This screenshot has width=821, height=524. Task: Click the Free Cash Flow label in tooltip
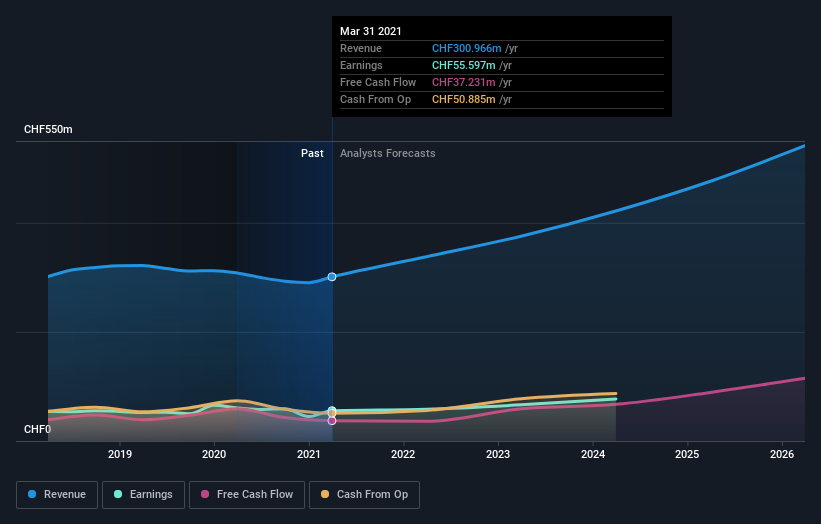[378, 83]
